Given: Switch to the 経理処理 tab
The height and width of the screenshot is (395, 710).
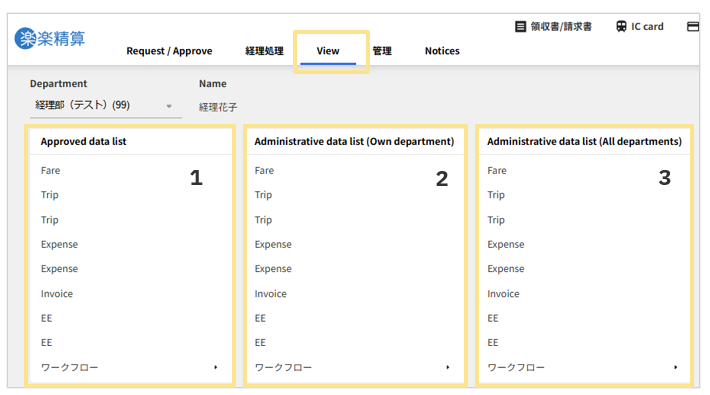Looking at the screenshot, I should 264,51.
